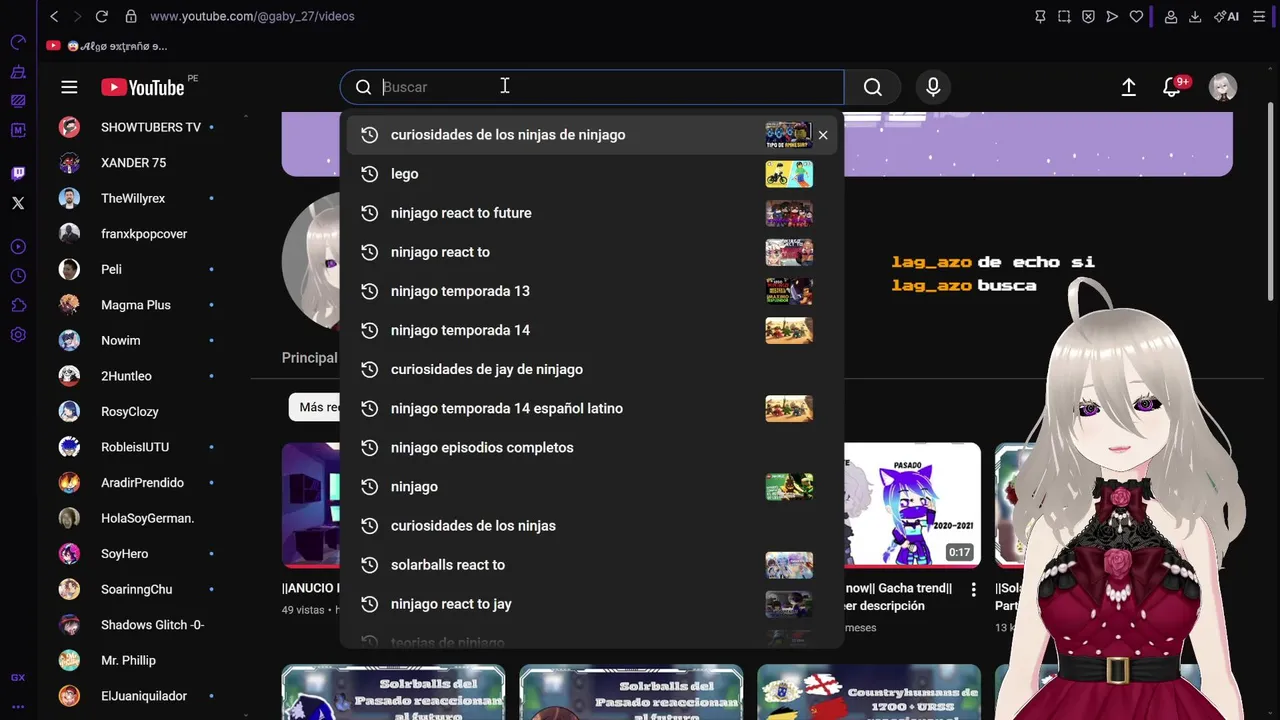Open XANDER 75 subscription channel
Viewport: 1280px width, 720px height.
(x=137, y=163)
